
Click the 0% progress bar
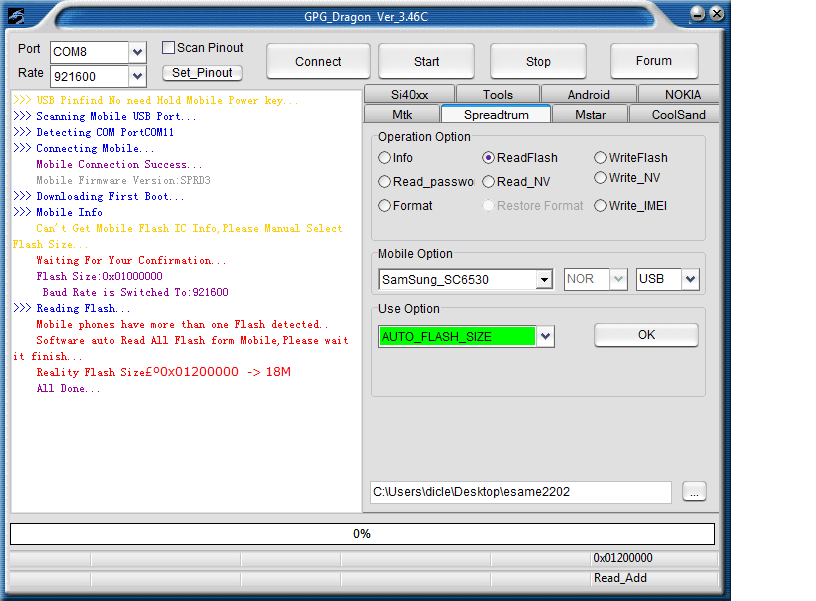coord(362,534)
